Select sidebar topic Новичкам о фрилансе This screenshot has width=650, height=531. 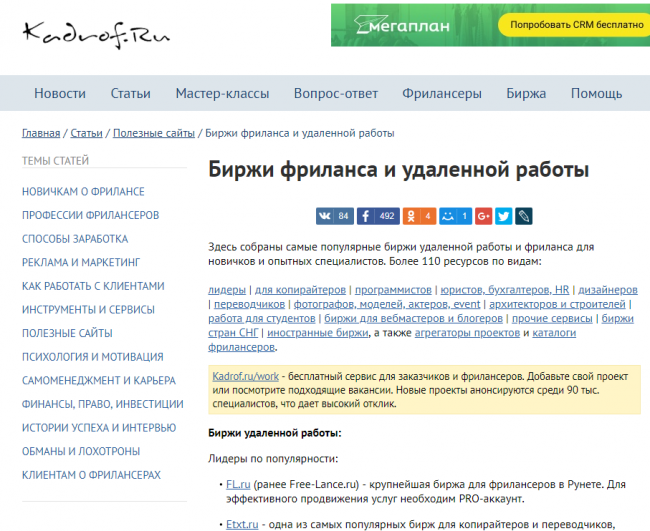(x=83, y=191)
